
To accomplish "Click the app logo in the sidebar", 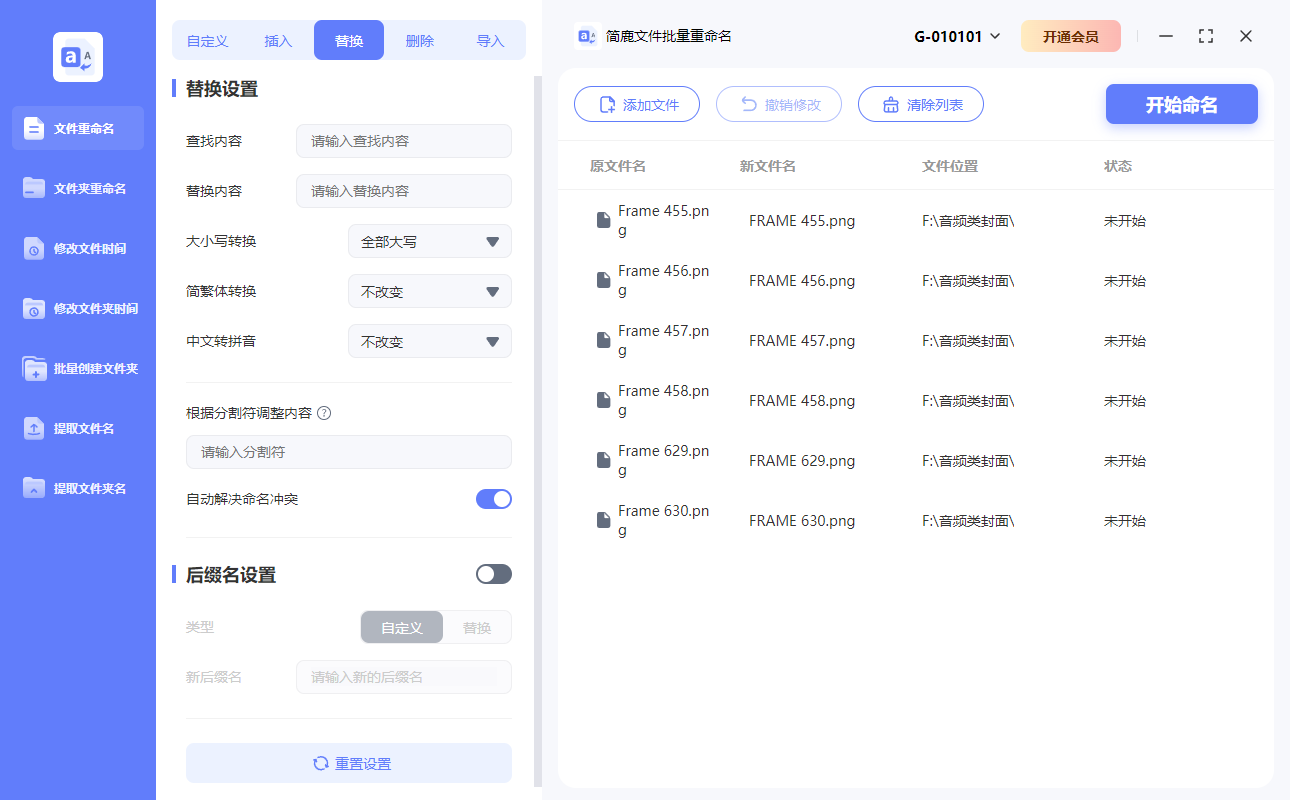I will pyautogui.click(x=77, y=56).
